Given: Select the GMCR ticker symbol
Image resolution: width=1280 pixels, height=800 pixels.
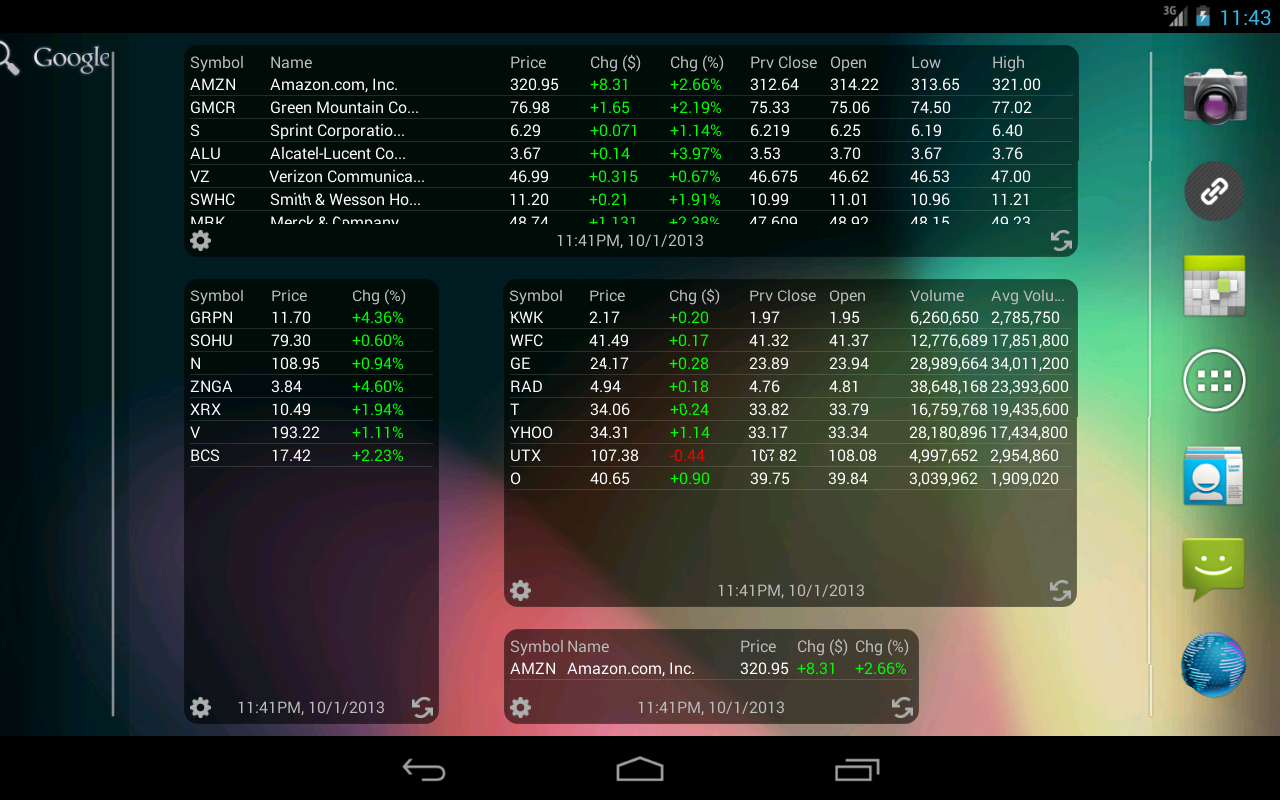Looking at the screenshot, I should (213, 108).
